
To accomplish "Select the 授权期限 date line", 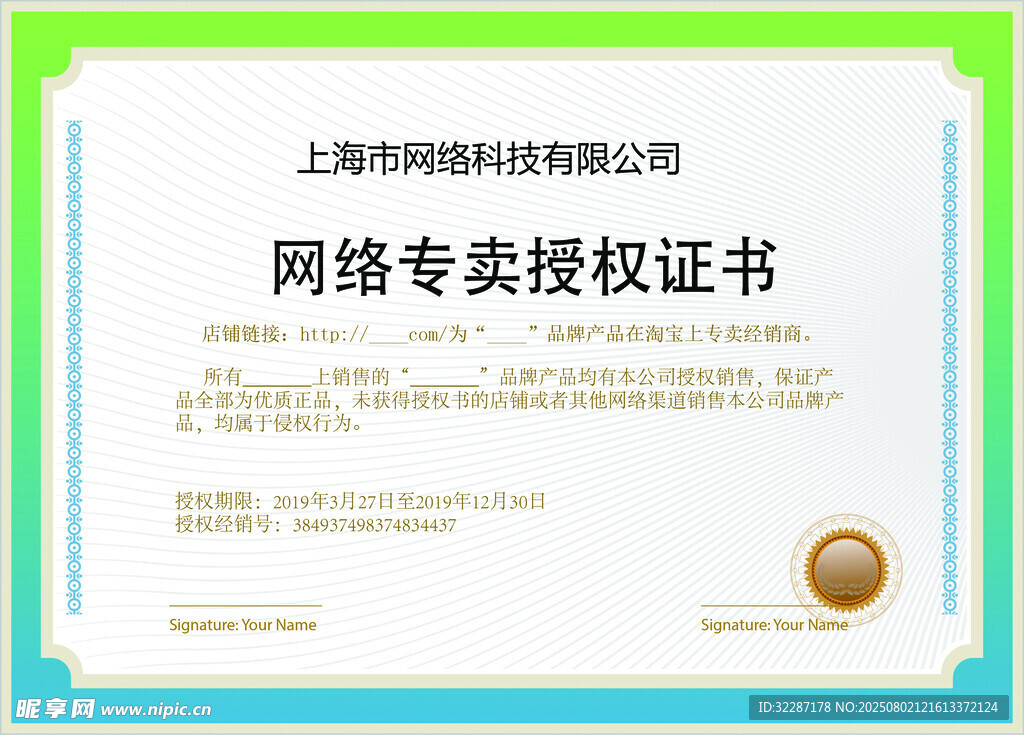I will pyautogui.click(x=360, y=502).
